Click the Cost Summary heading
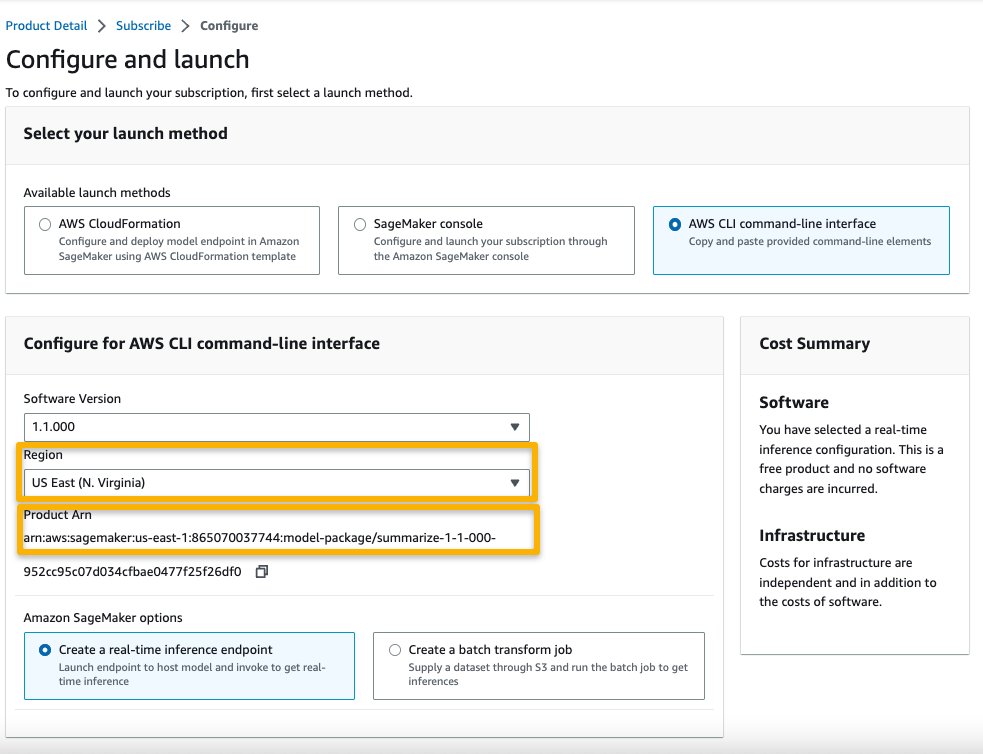Screen dimensions: 983x754 pos(814,343)
